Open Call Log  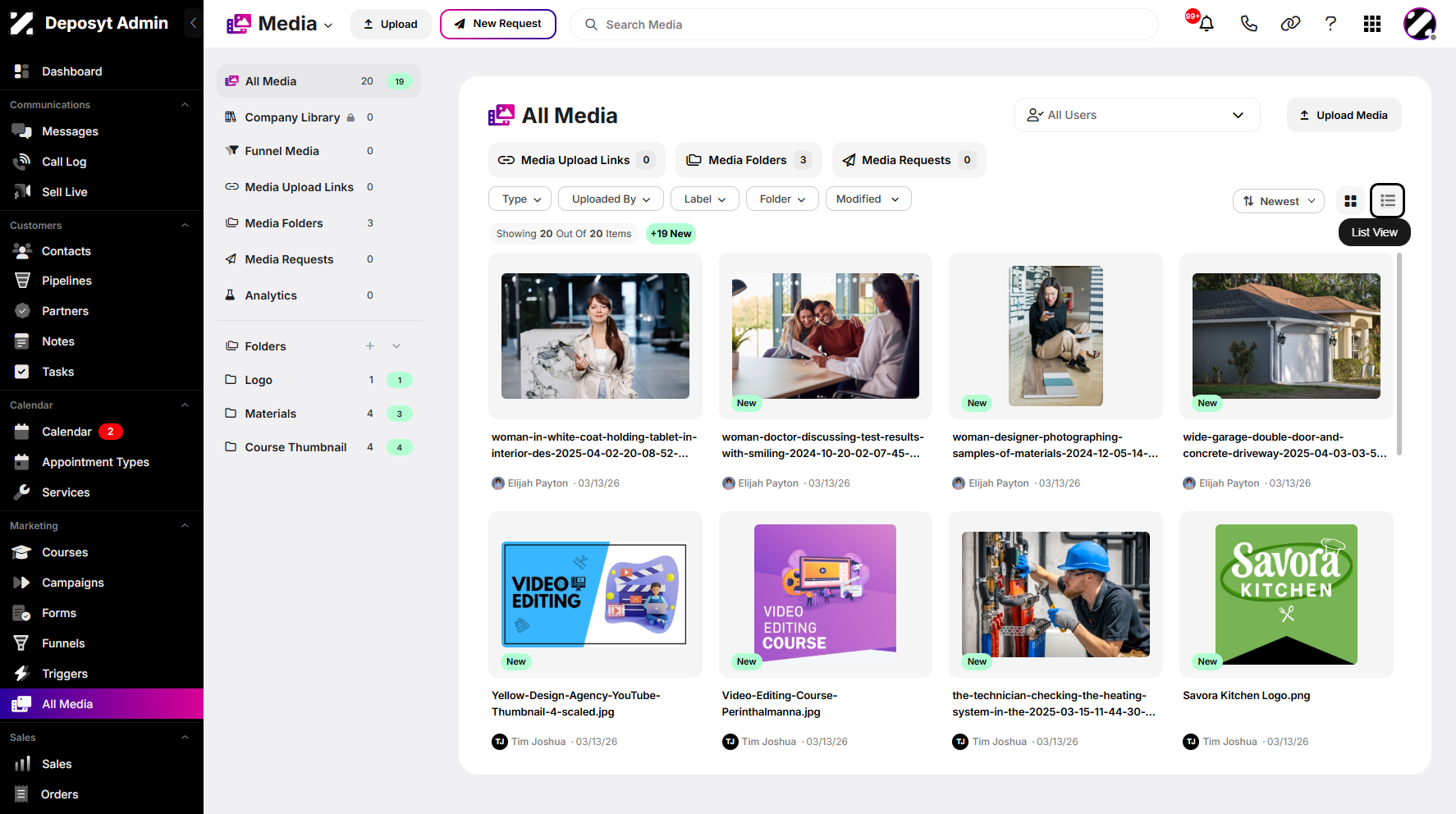tap(102, 162)
